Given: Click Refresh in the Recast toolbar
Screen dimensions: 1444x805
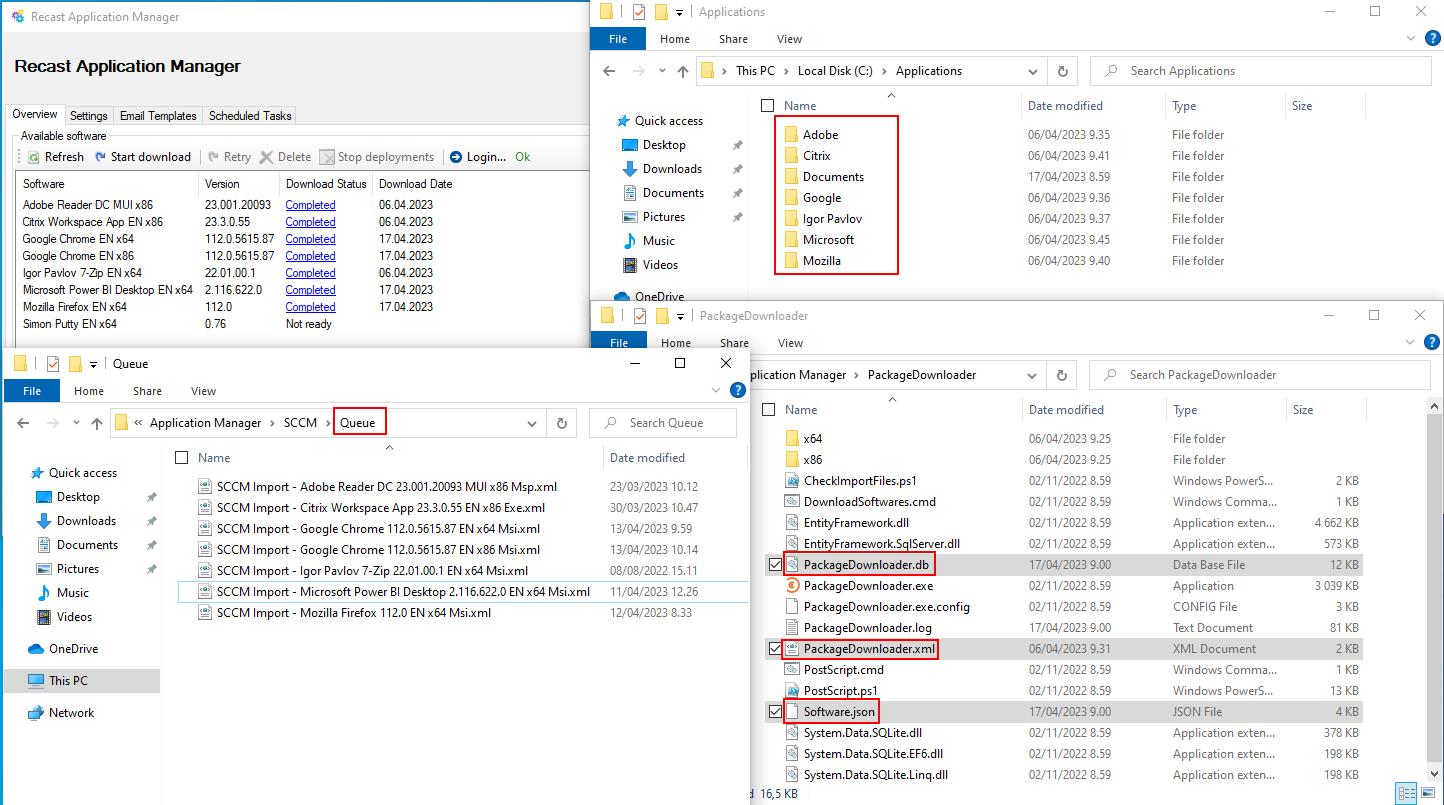Looking at the screenshot, I should click(56, 157).
